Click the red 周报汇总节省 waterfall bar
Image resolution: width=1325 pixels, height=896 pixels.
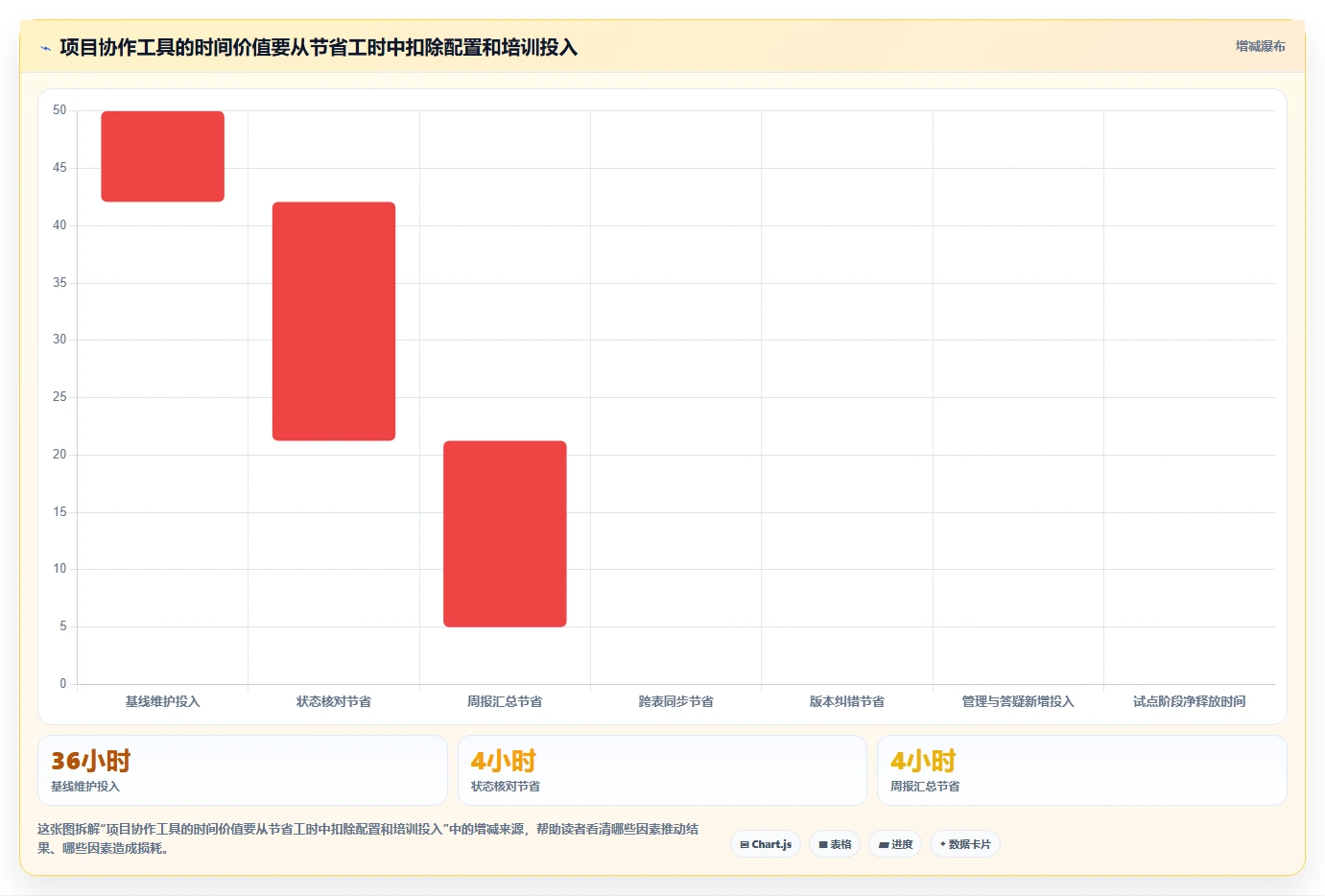(x=505, y=534)
